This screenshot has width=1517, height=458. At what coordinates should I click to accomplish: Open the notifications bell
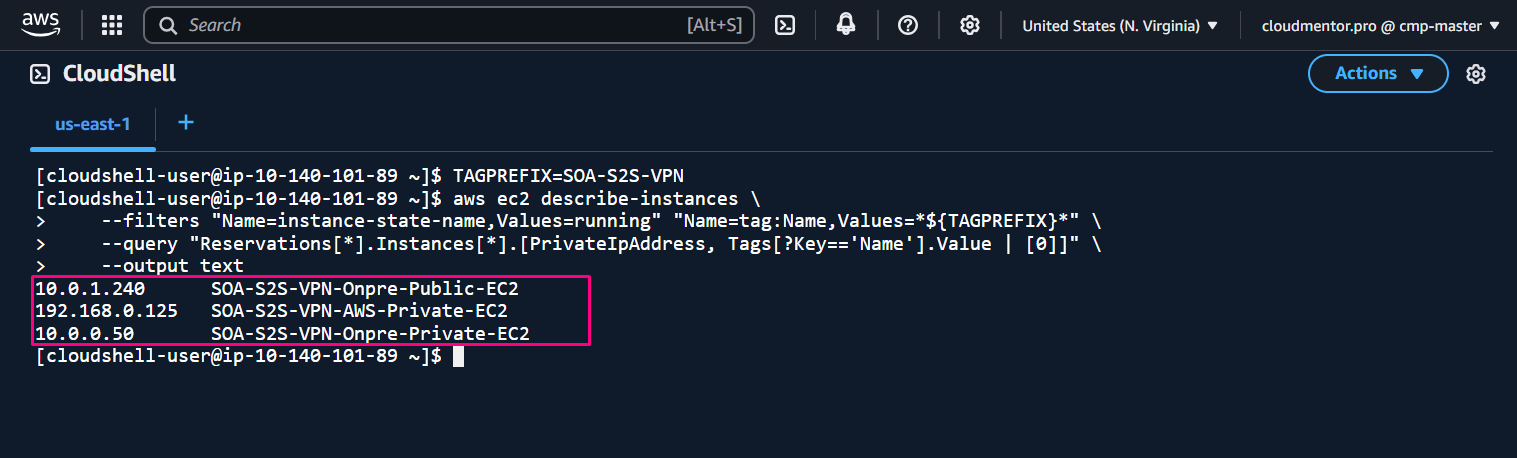pos(846,26)
